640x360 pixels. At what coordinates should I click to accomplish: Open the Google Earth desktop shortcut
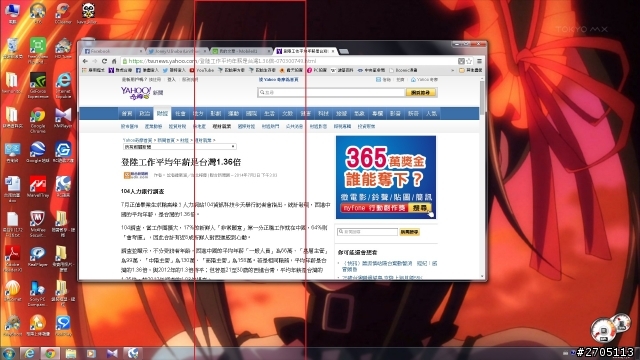click(x=38, y=152)
